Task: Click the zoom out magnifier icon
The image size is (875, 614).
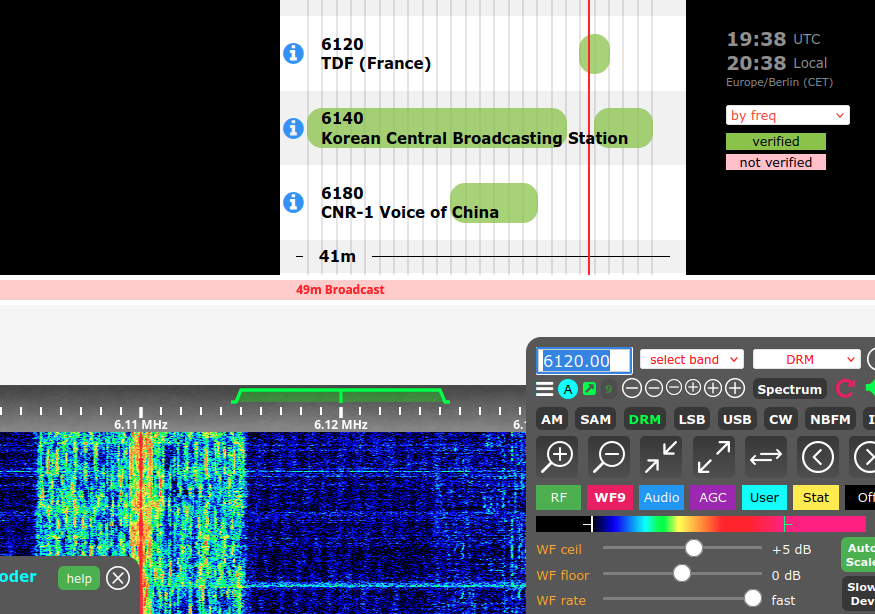Action: [609, 457]
